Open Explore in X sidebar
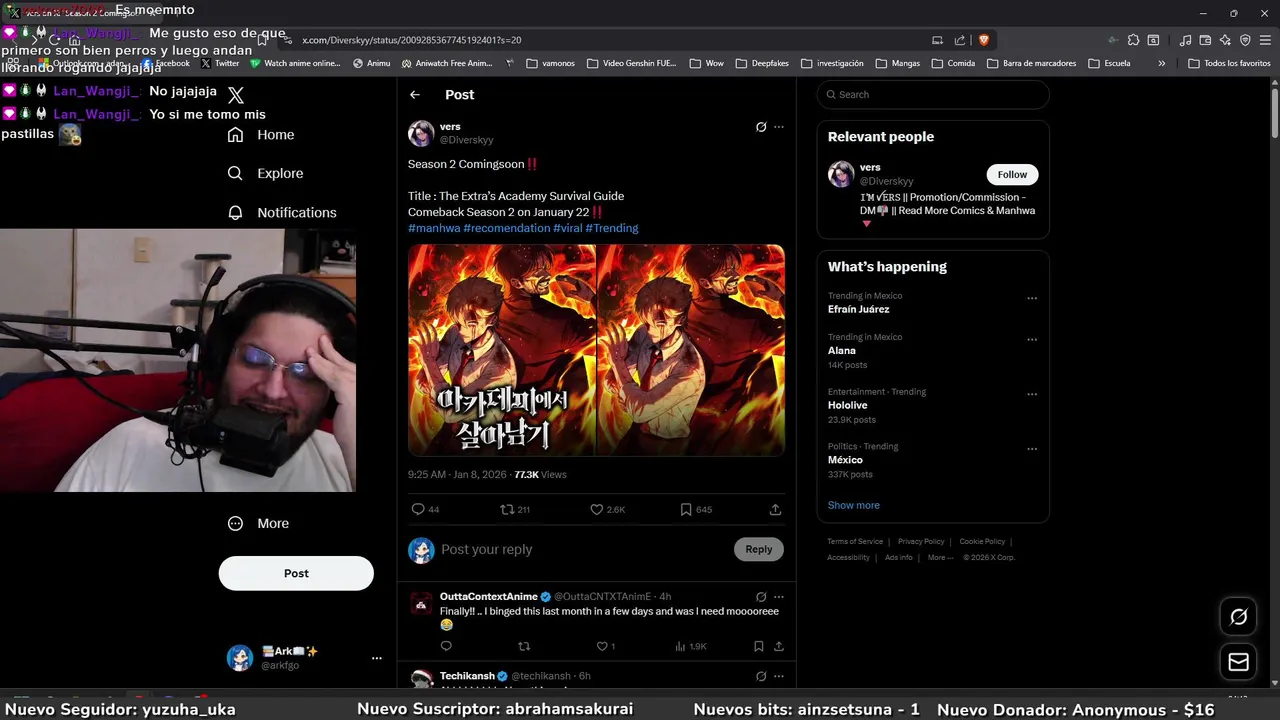Screen dimensions: 1280x720 point(265,173)
